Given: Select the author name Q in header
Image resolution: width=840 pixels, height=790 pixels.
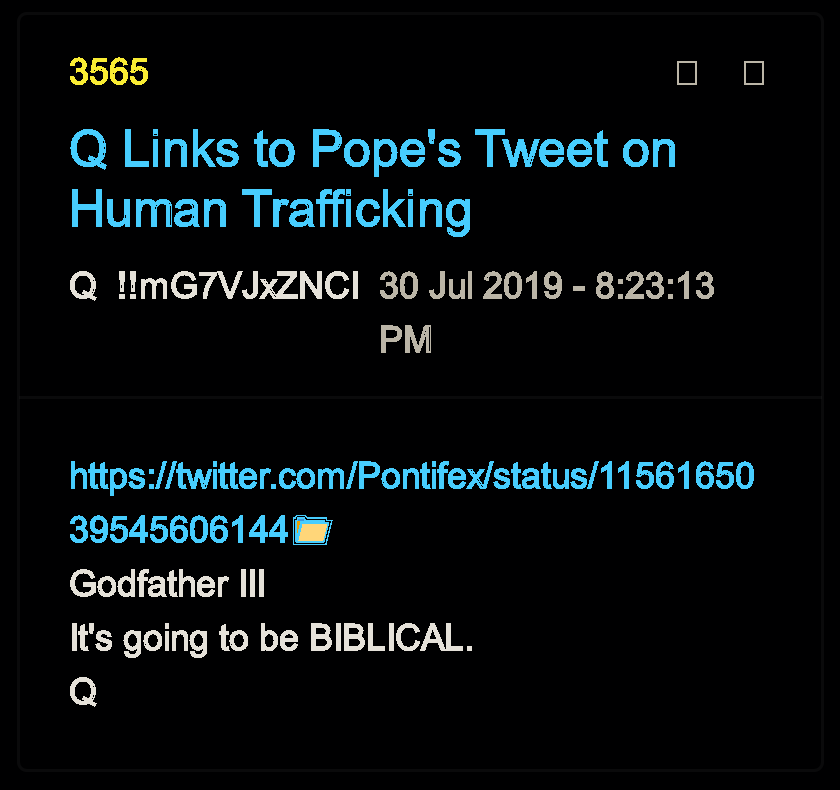Looking at the screenshot, I should [x=82, y=287].
